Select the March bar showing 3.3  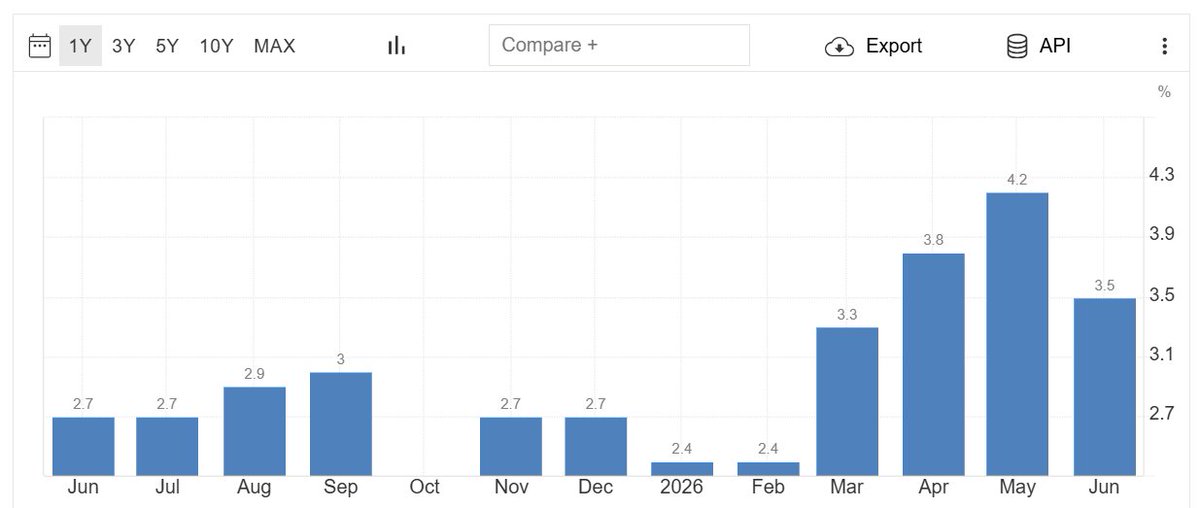(x=847, y=402)
